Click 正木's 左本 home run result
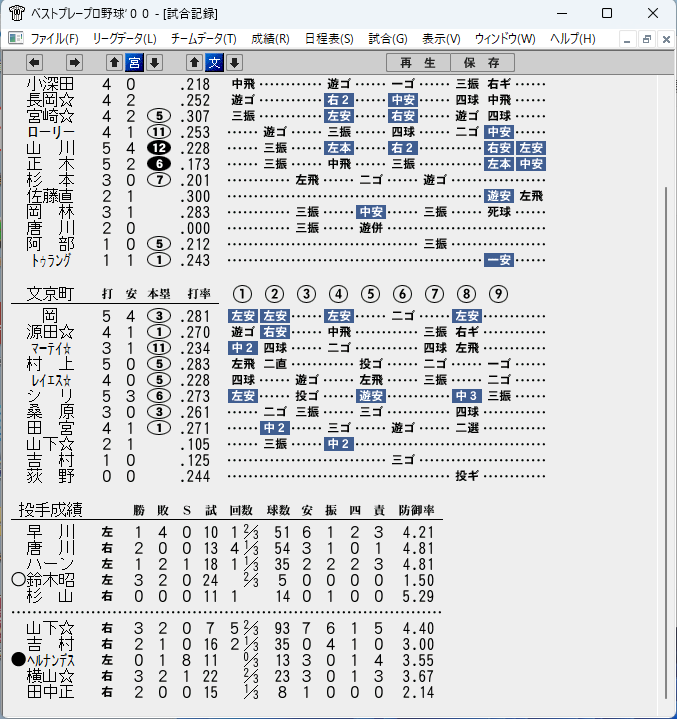677x719 pixels. [499, 164]
